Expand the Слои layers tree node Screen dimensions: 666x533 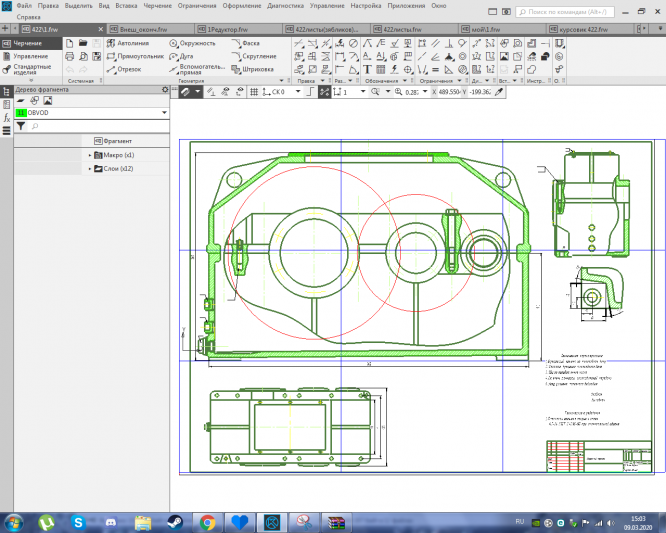coord(90,169)
